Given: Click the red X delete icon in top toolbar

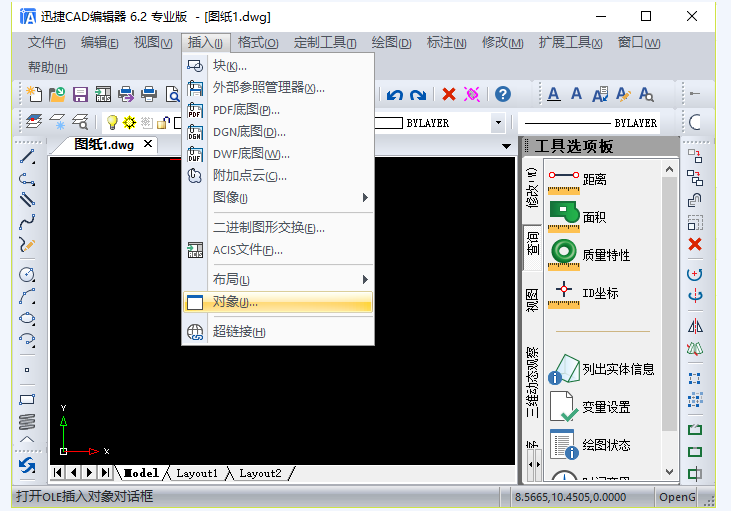Looking at the screenshot, I should [448, 94].
